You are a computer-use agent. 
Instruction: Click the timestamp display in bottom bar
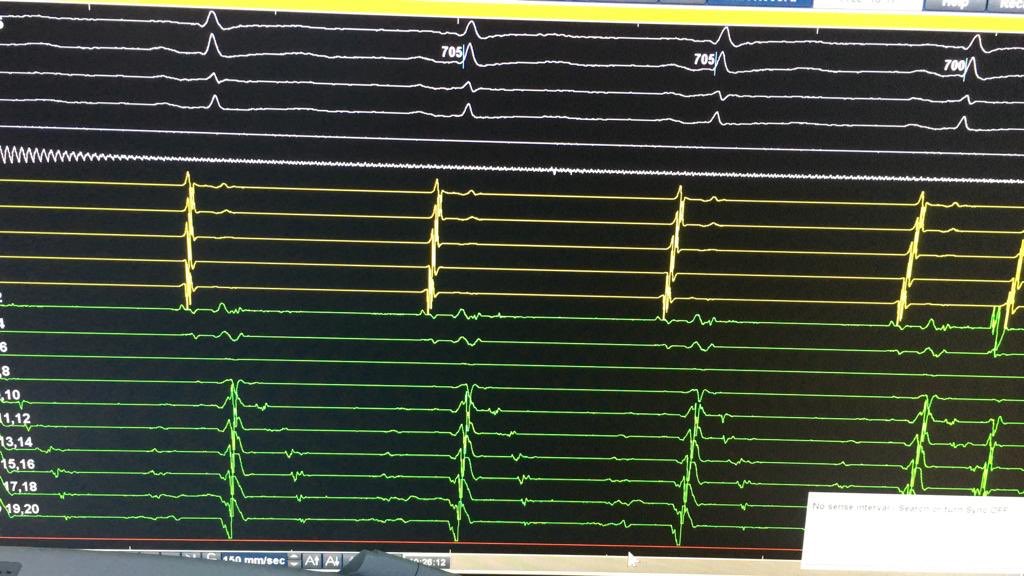click(428, 562)
